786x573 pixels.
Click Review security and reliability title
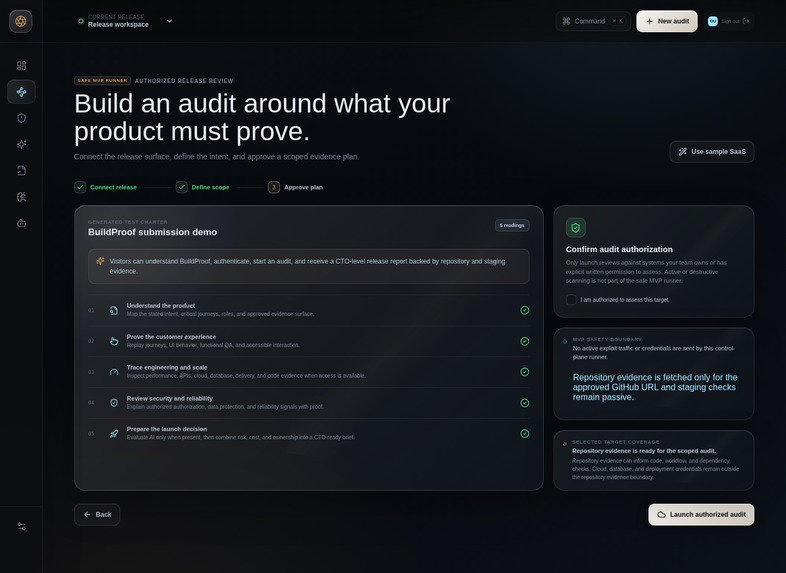click(169, 399)
